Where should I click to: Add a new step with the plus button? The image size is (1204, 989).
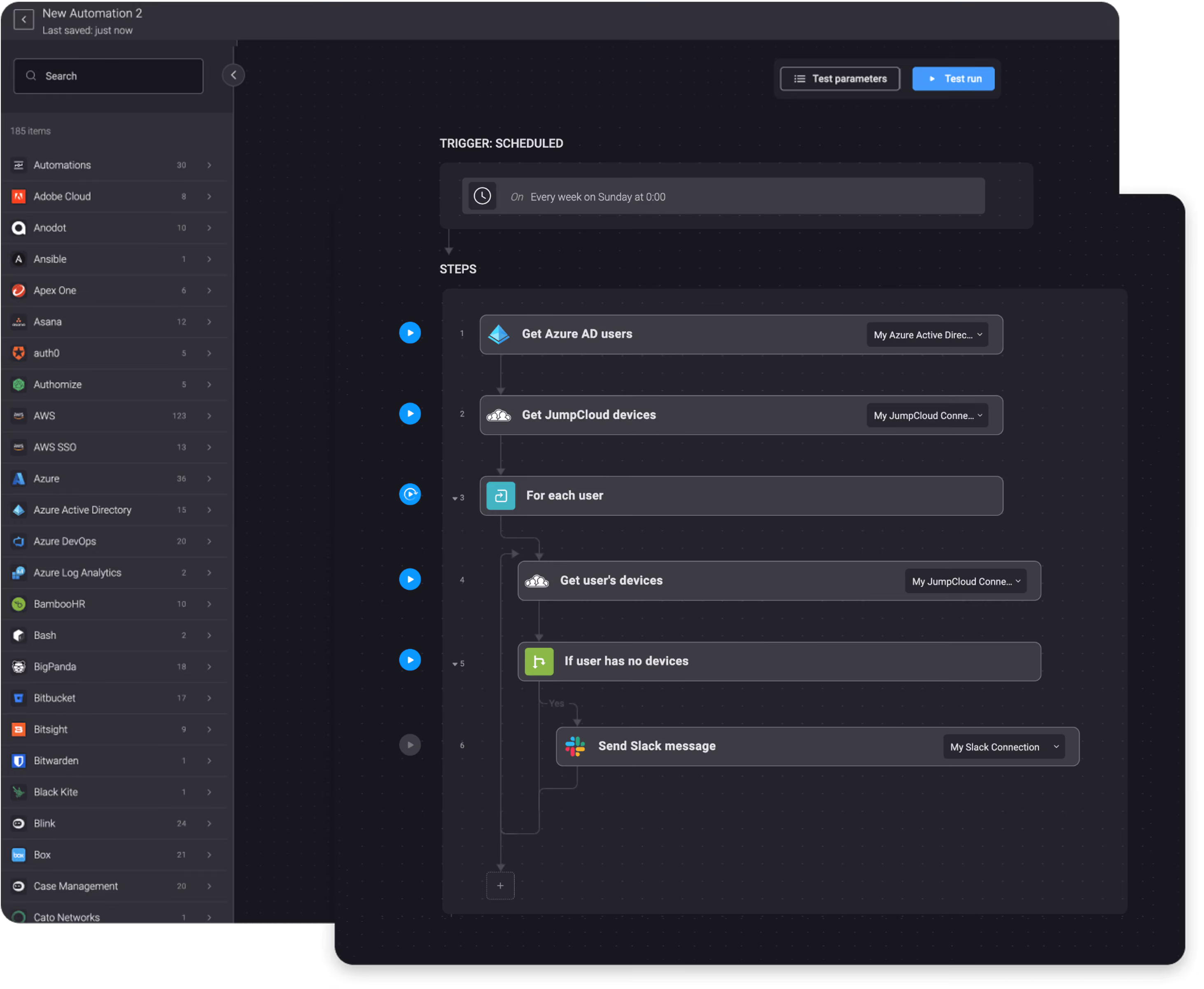point(501,886)
